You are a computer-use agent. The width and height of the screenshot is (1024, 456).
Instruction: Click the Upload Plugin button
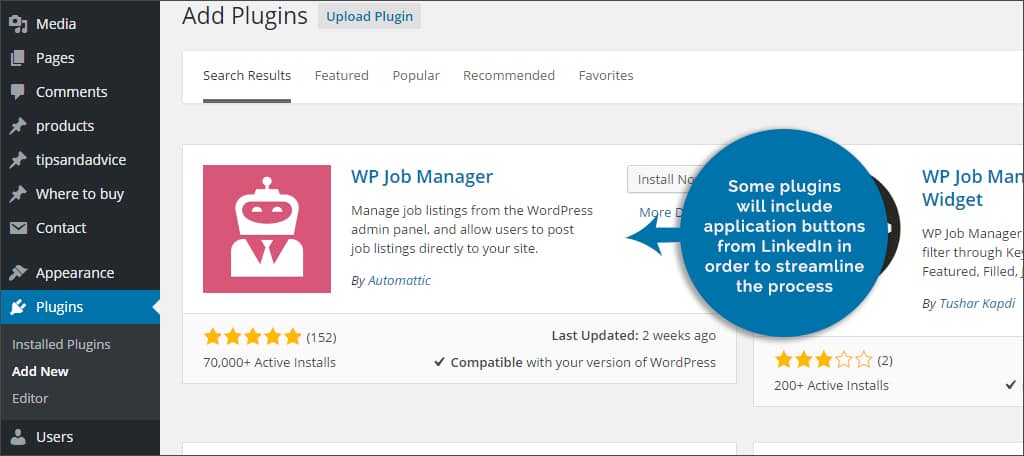tap(370, 16)
